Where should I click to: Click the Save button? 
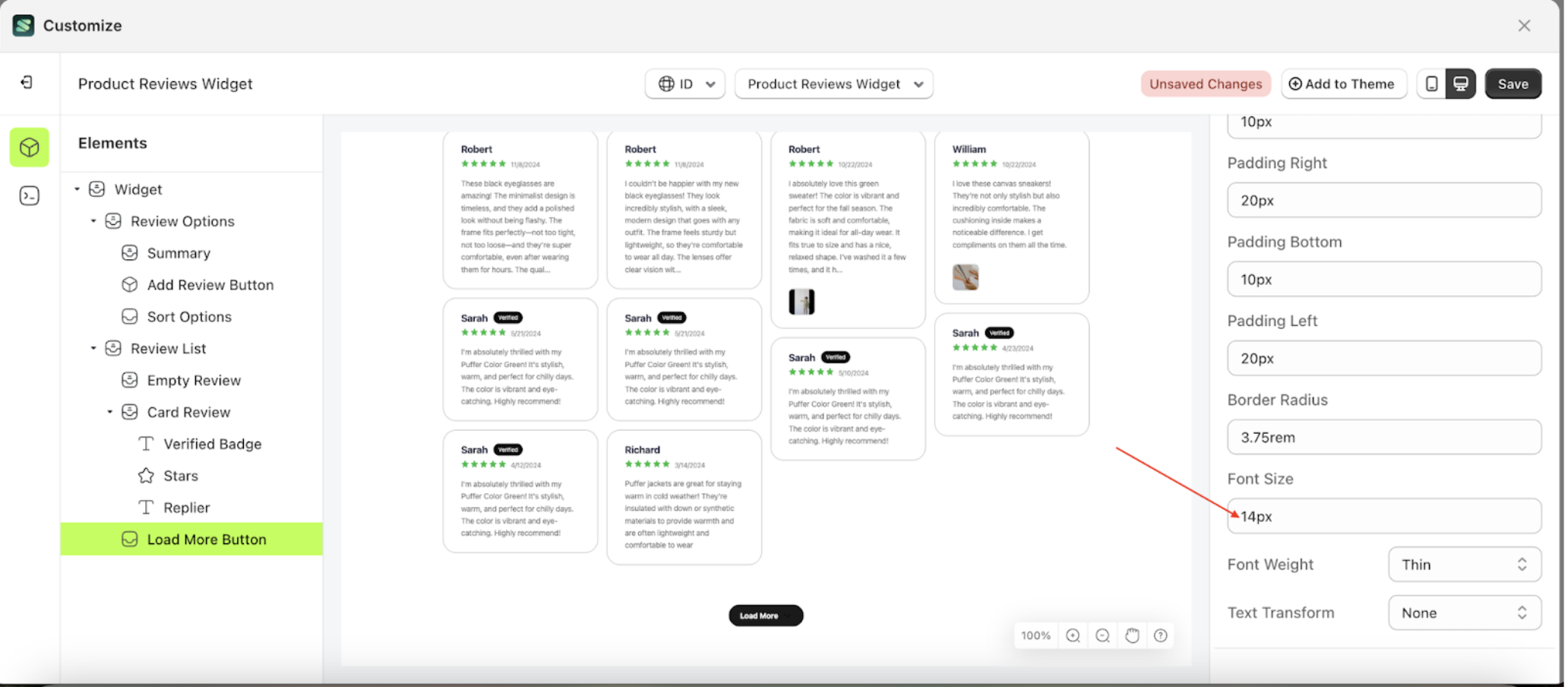1513,84
